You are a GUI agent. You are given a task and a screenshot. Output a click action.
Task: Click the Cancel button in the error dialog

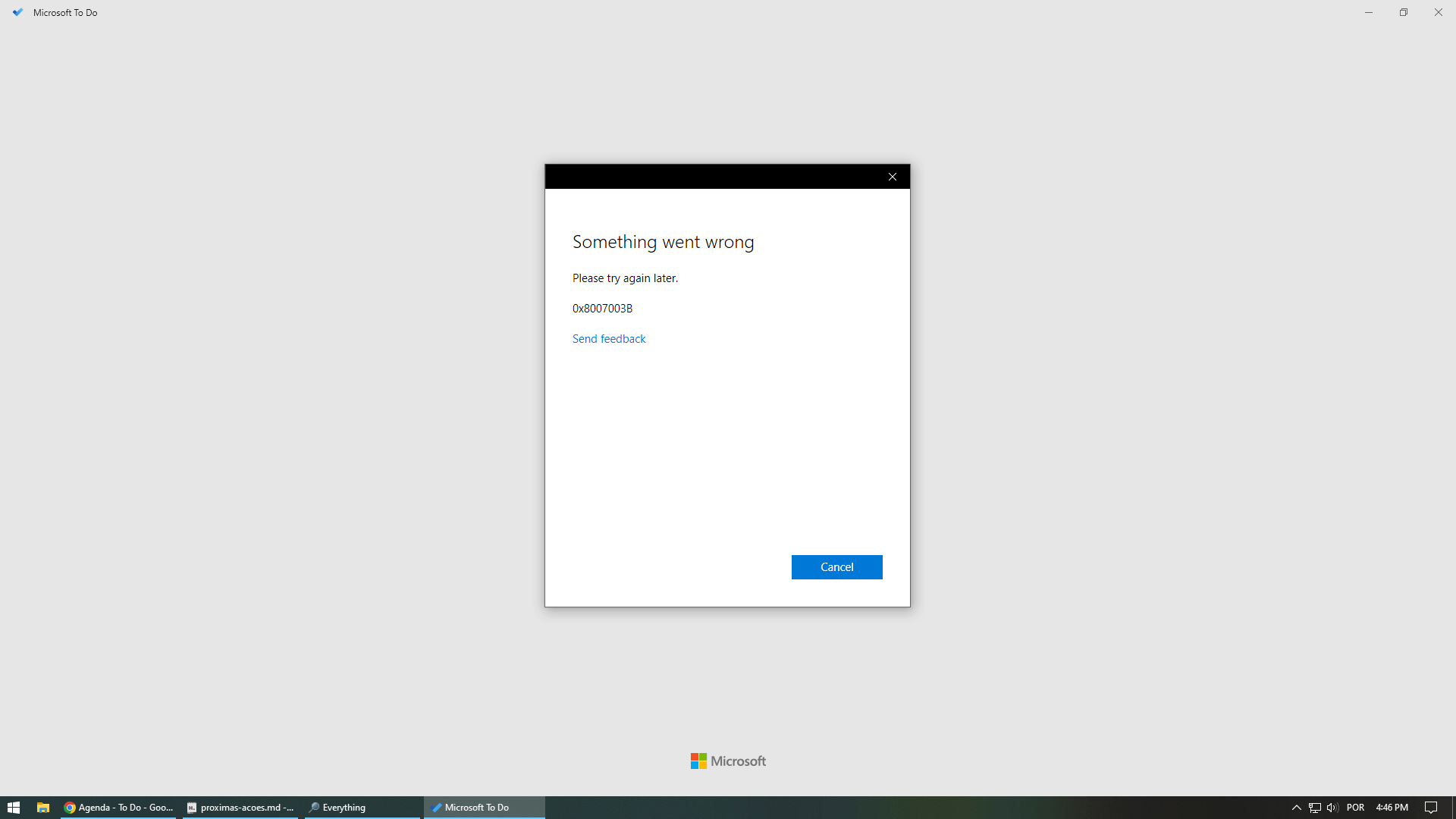[836, 567]
